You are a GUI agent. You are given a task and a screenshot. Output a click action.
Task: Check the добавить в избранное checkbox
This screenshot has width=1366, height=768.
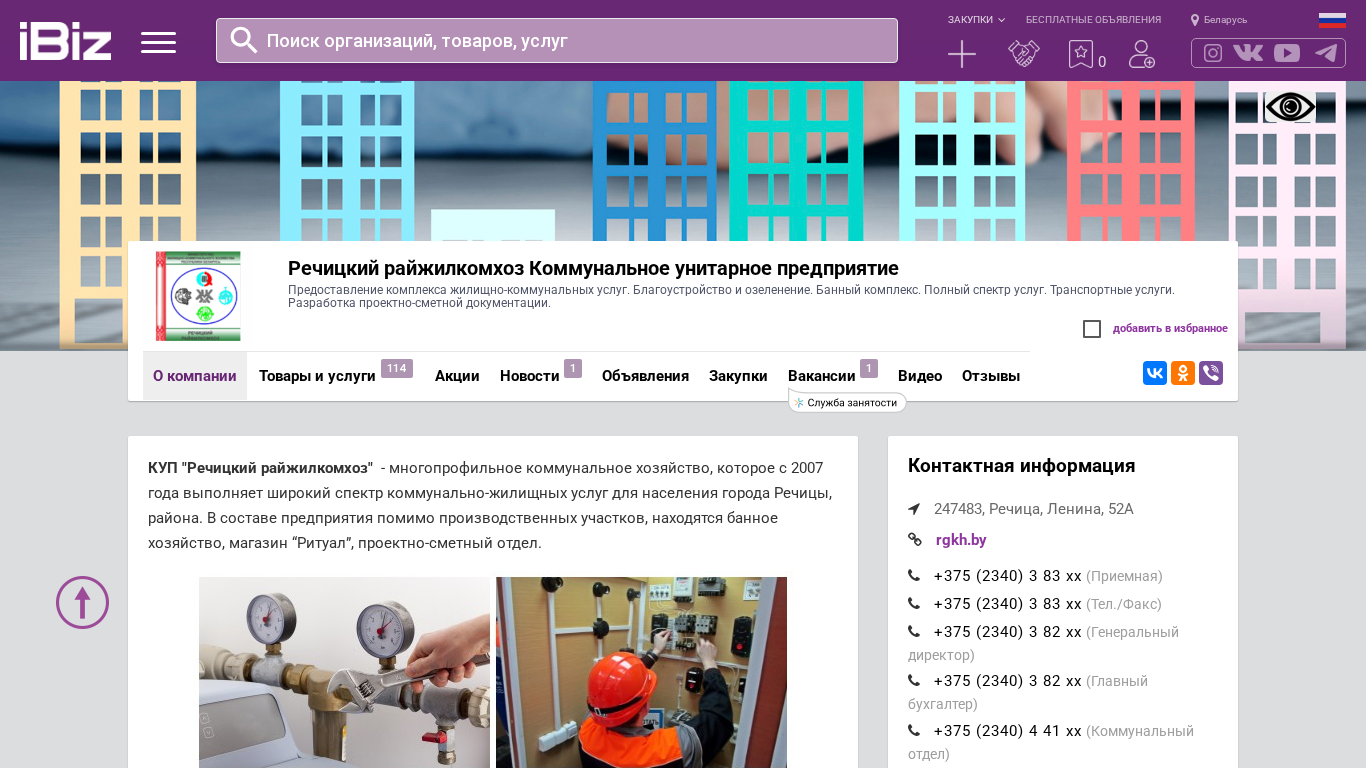[1092, 329]
